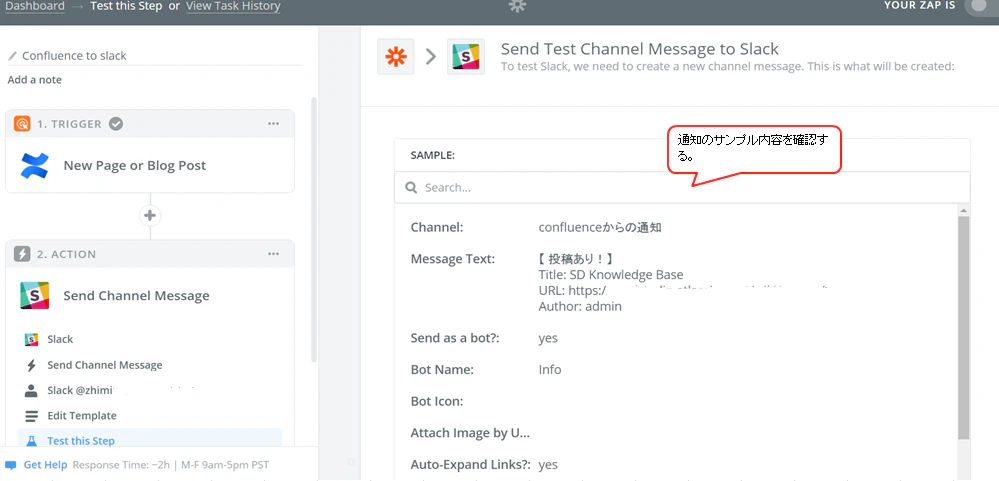Click the Action lightning bolt icon
999x481 pixels.
click(22, 254)
